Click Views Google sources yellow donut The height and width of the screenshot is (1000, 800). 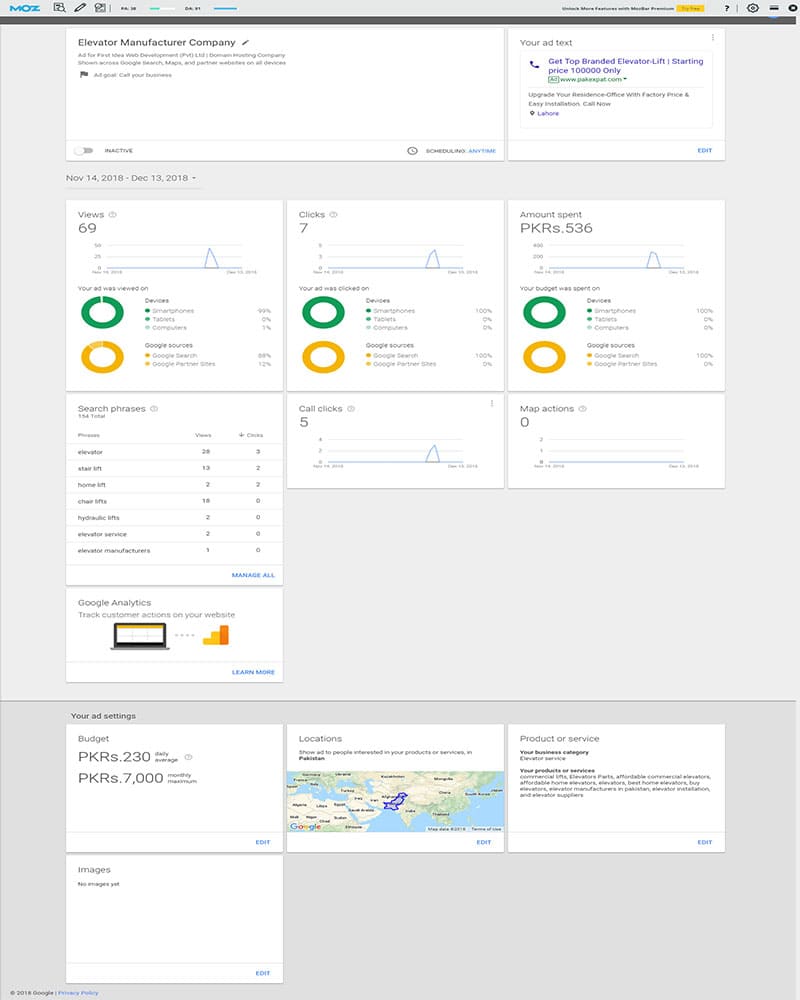point(102,357)
